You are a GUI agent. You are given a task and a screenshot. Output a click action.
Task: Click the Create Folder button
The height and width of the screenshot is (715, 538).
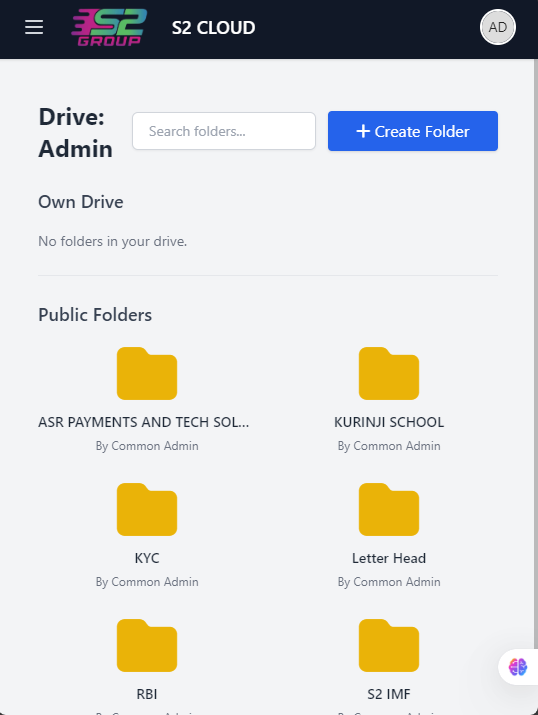(x=413, y=131)
